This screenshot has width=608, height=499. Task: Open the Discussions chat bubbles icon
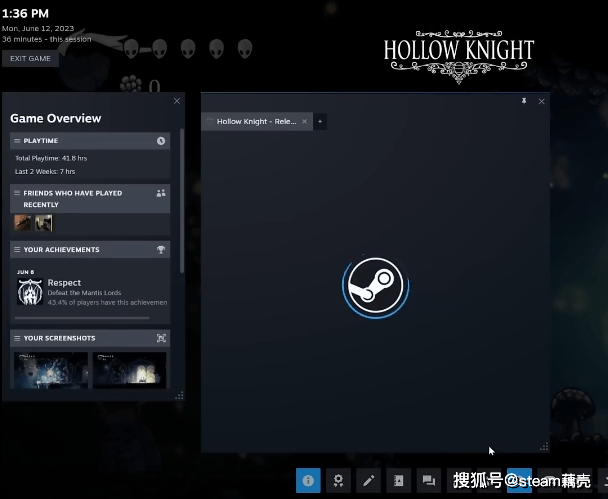[x=429, y=480]
